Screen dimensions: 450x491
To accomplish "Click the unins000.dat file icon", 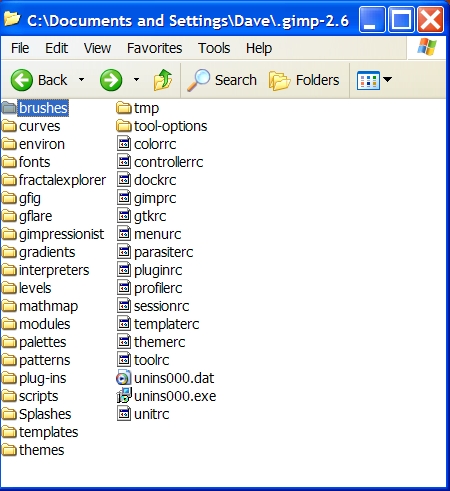I will [x=124, y=378].
